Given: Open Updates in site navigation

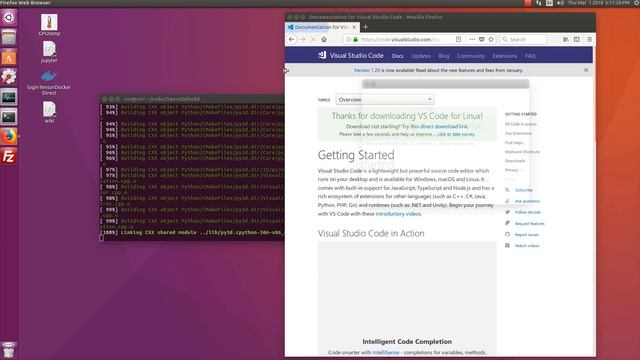Looking at the screenshot, I should tap(420, 56).
